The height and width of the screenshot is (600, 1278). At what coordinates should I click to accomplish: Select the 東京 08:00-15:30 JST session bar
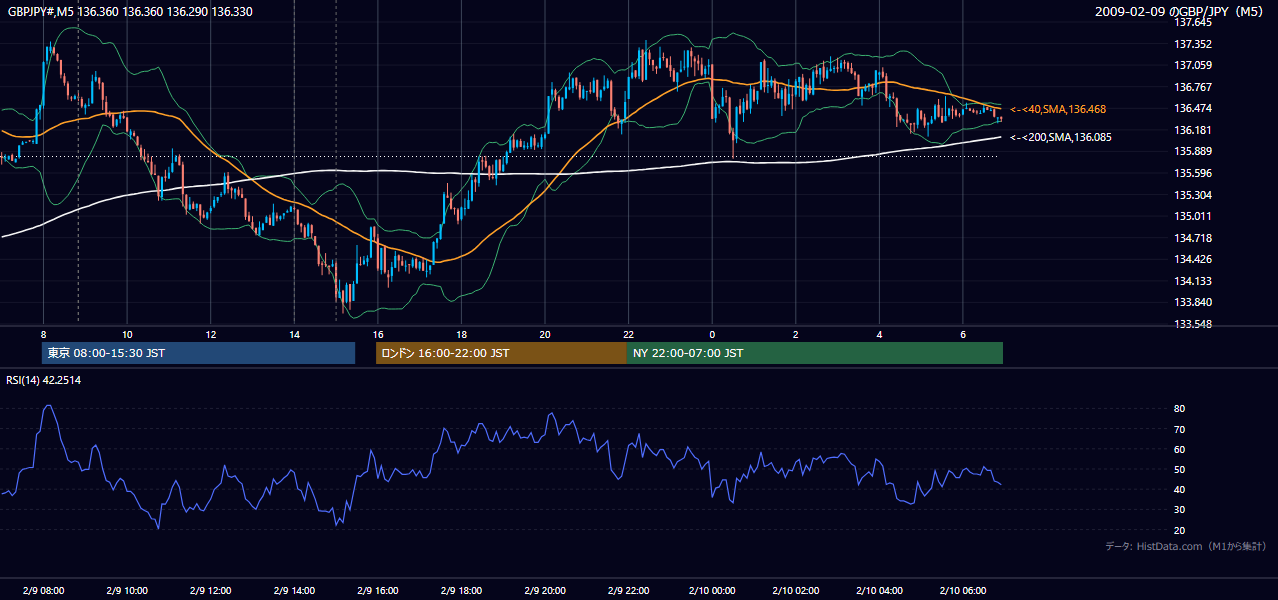pos(199,353)
